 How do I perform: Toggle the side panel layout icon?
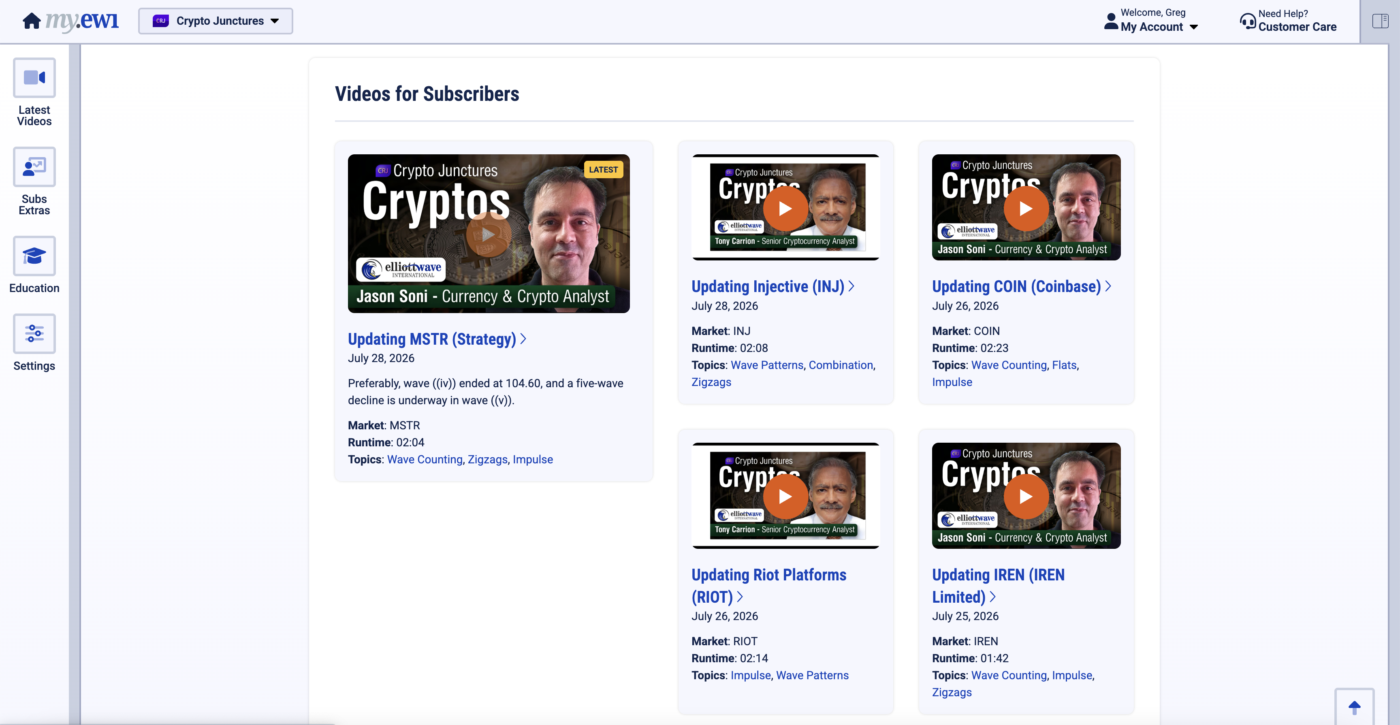point(1381,21)
